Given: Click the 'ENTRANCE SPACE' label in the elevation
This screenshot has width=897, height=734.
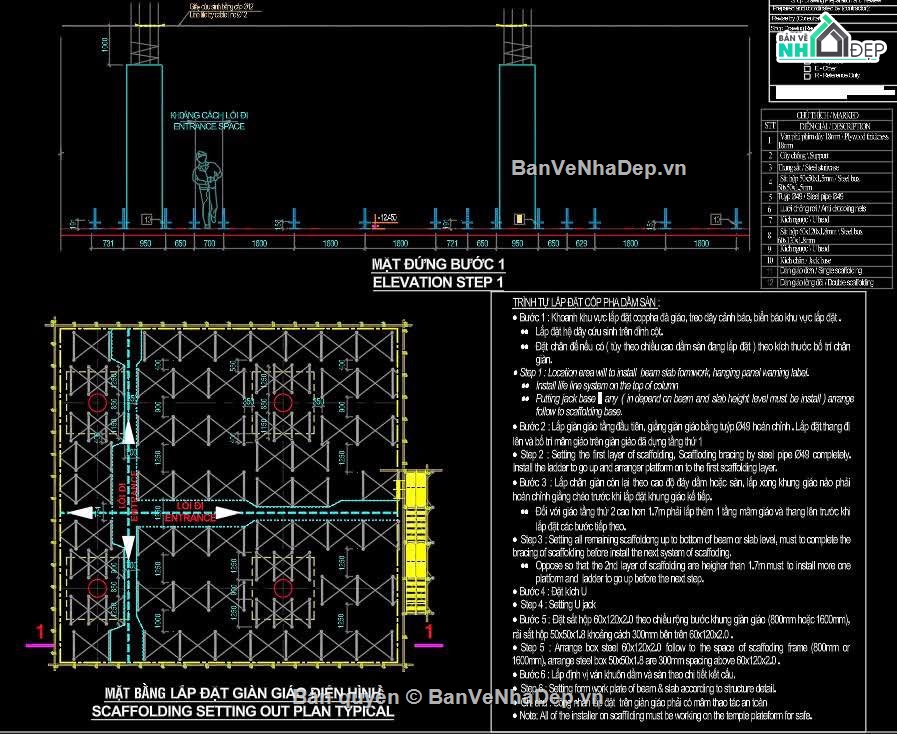Looking at the screenshot, I should coord(209,126).
